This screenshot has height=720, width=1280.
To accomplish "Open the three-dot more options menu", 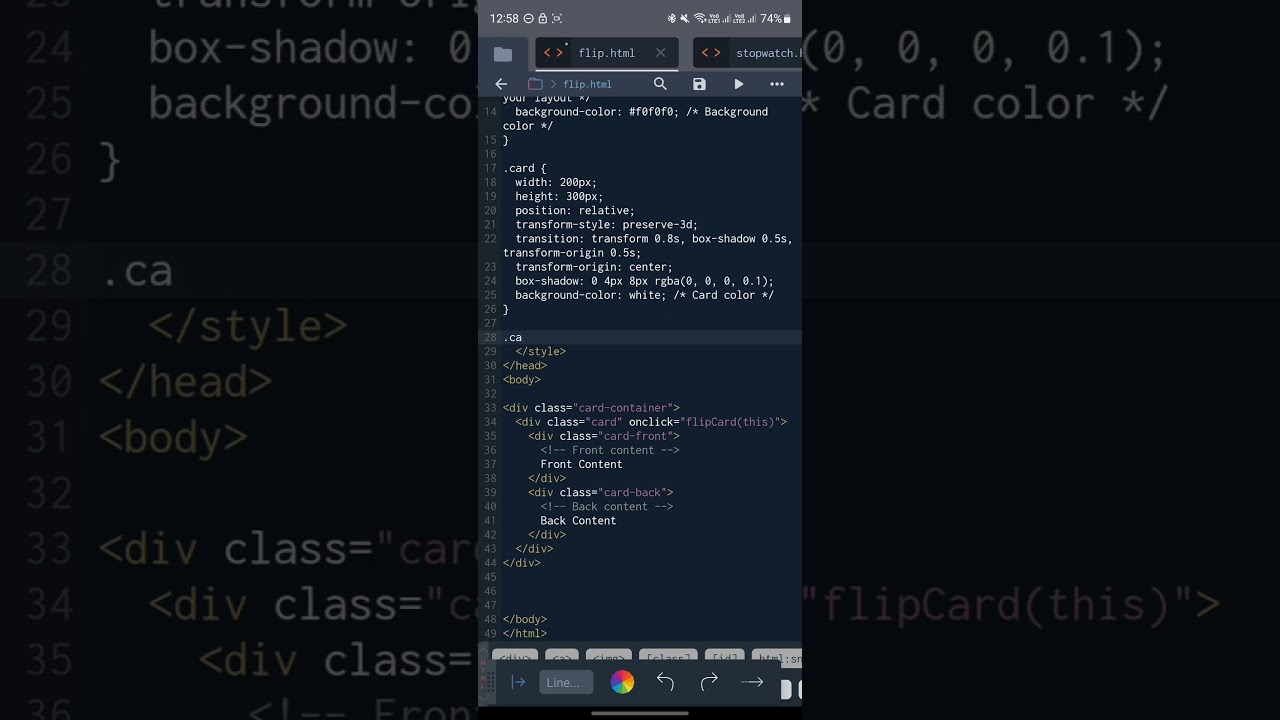I will (777, 84).
